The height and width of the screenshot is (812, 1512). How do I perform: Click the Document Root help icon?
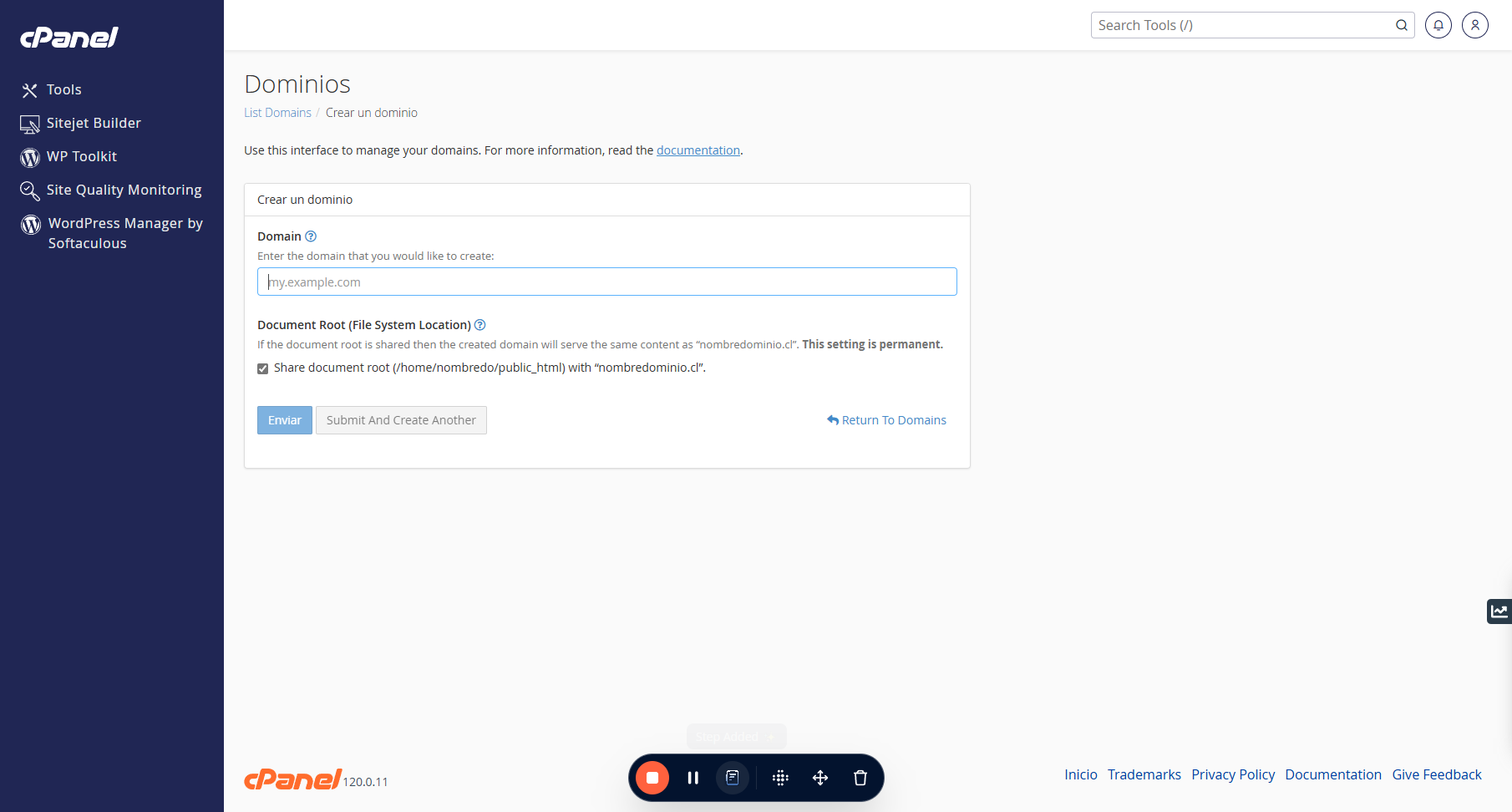[x=479, y=325]
